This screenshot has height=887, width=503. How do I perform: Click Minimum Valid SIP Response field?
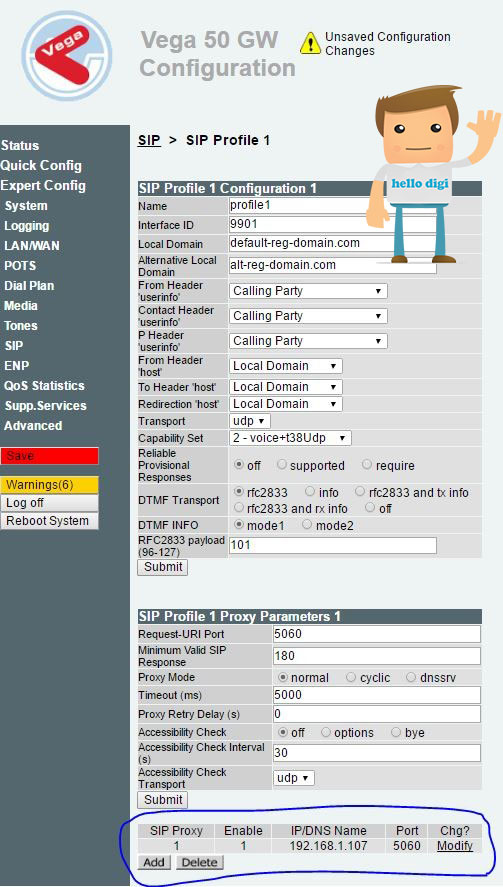pos(377,656)
